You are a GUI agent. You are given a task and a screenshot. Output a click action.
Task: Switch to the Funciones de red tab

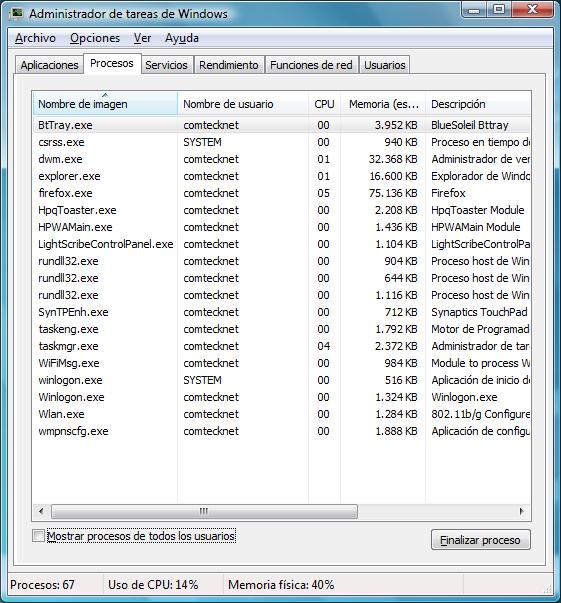tap(311, 65)
